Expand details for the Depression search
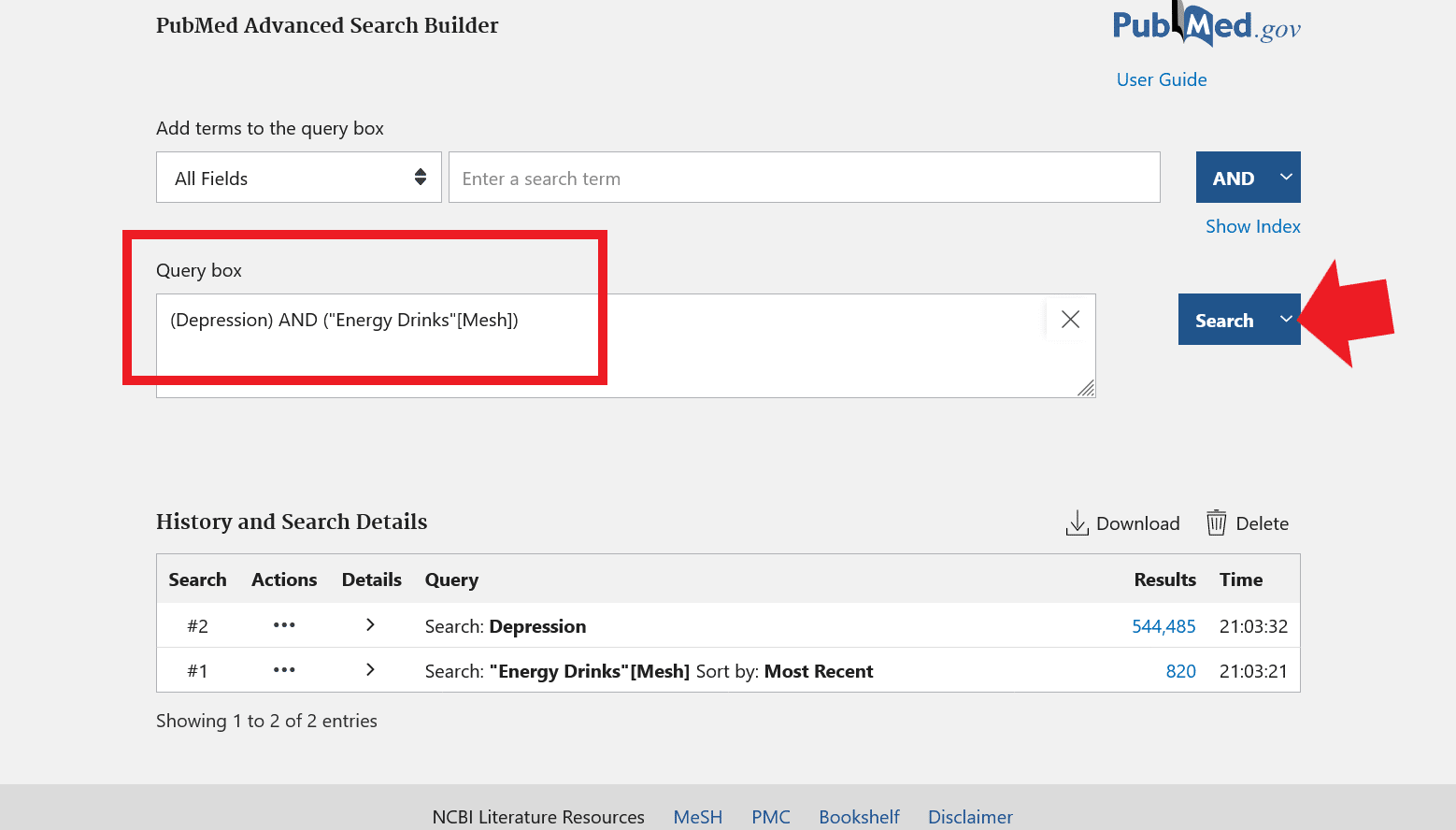 (370, 624)
